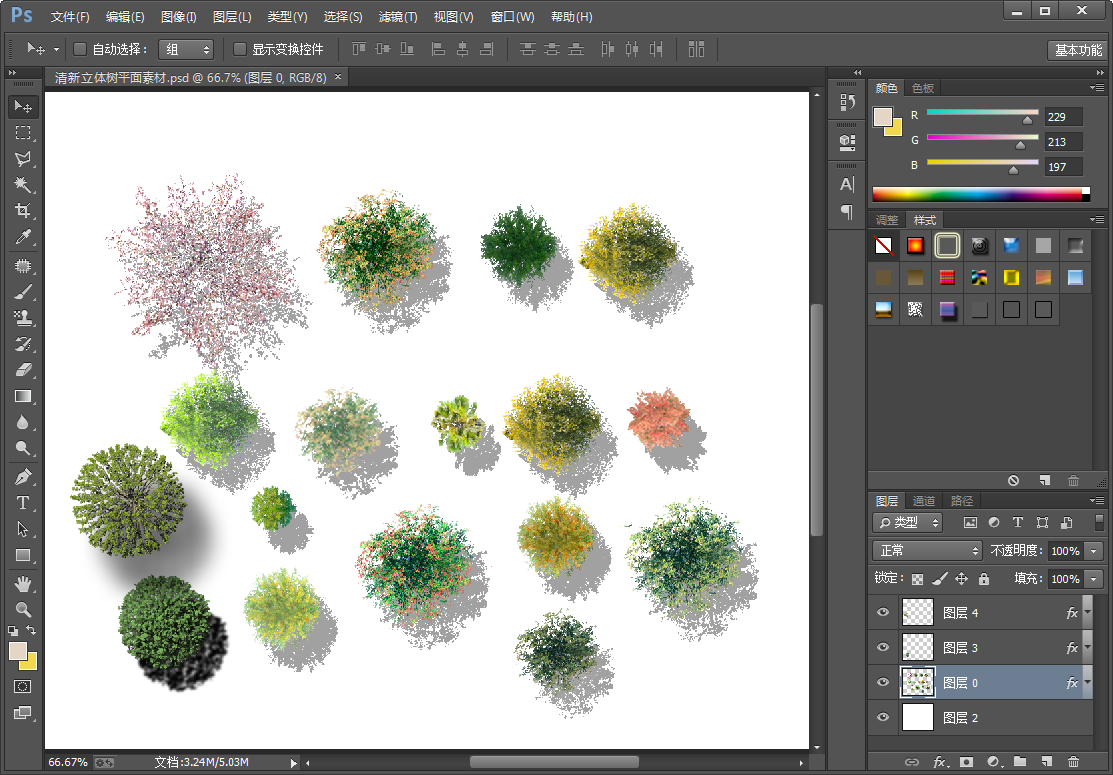This screenshot has height=775, width=1113.
Task: Enable the 自动选择 checkbox
Action: click(80, 49)
